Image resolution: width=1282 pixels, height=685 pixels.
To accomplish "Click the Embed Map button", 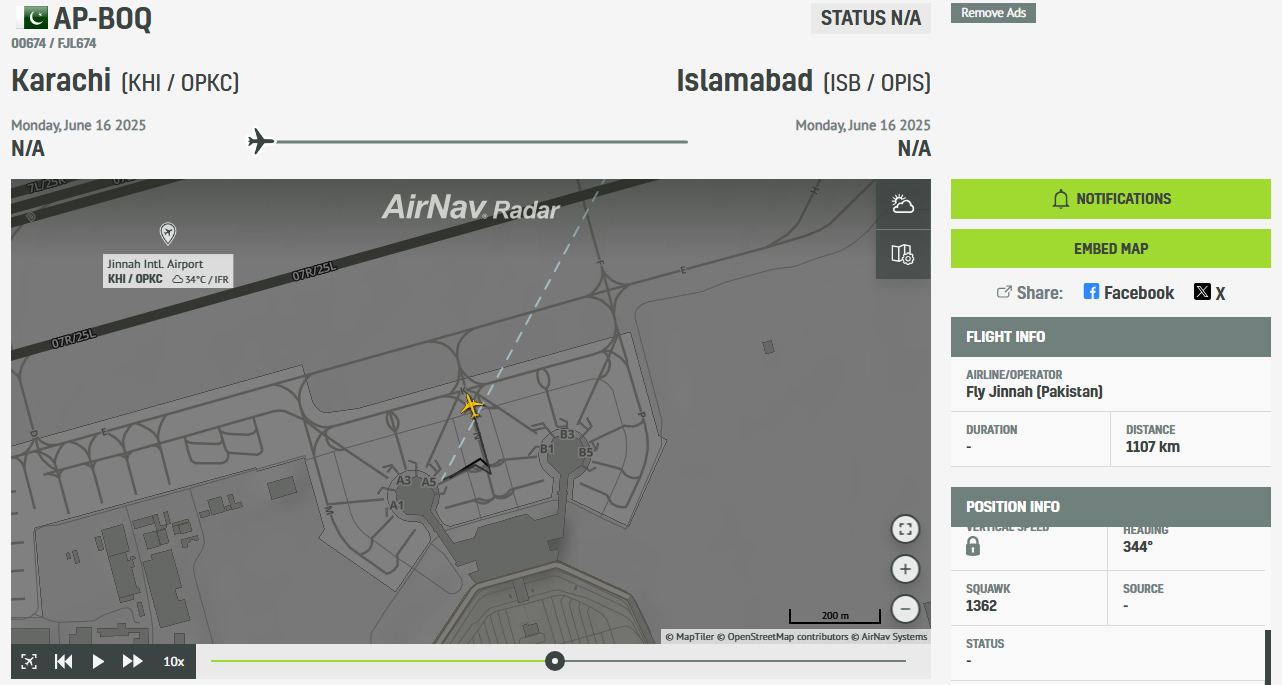I will pyautogui.click(x=1111, y=248).
